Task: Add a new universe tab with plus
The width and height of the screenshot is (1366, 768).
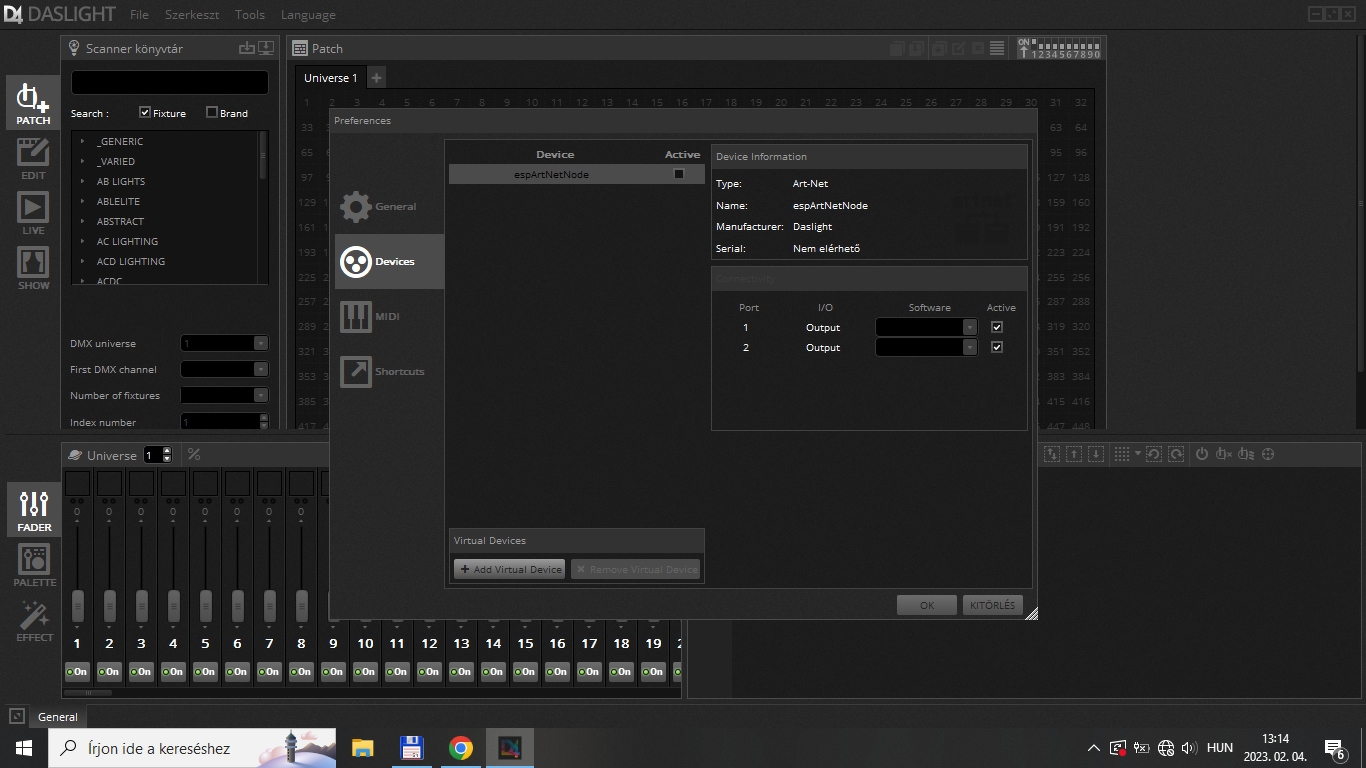Action: 376,78
